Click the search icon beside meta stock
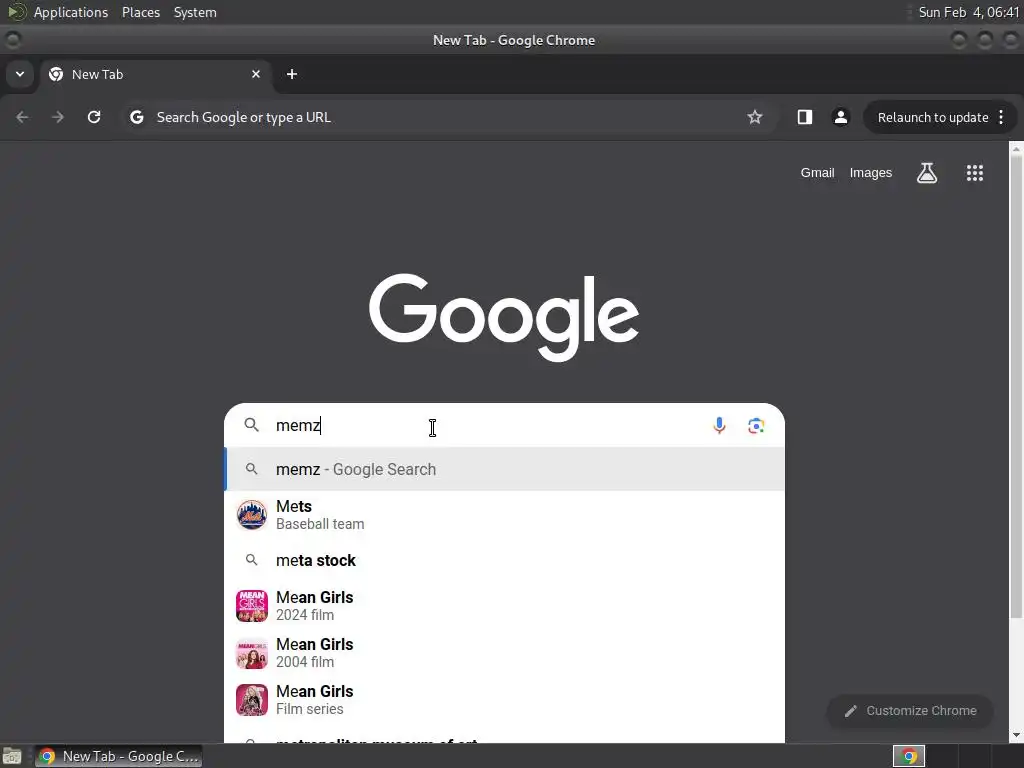1024x768 pixels. point(251,560)
